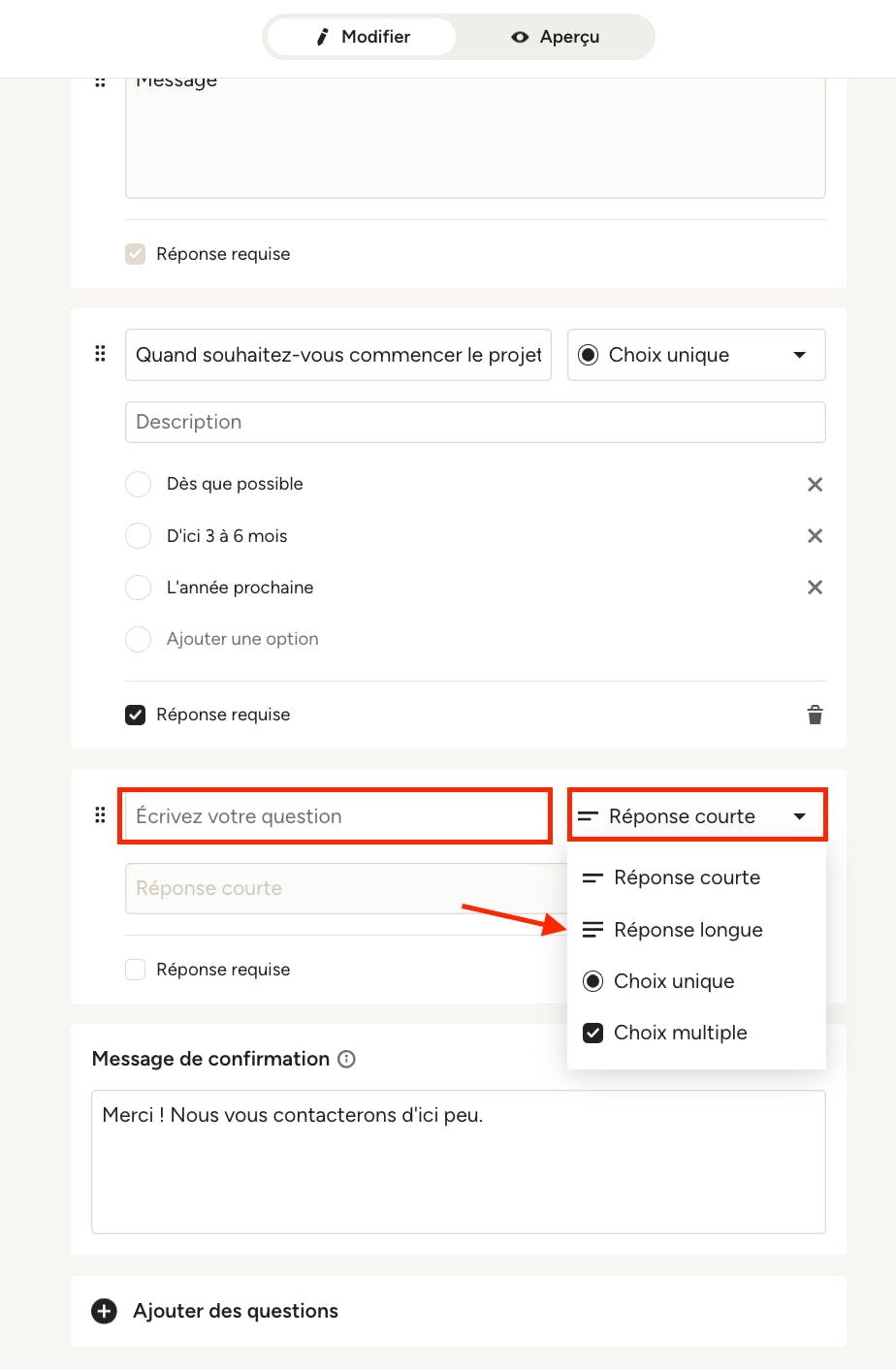Click "Ajouter une option" to add a choice
This screenshot has width=896, height=1369.
coord(242,639)
